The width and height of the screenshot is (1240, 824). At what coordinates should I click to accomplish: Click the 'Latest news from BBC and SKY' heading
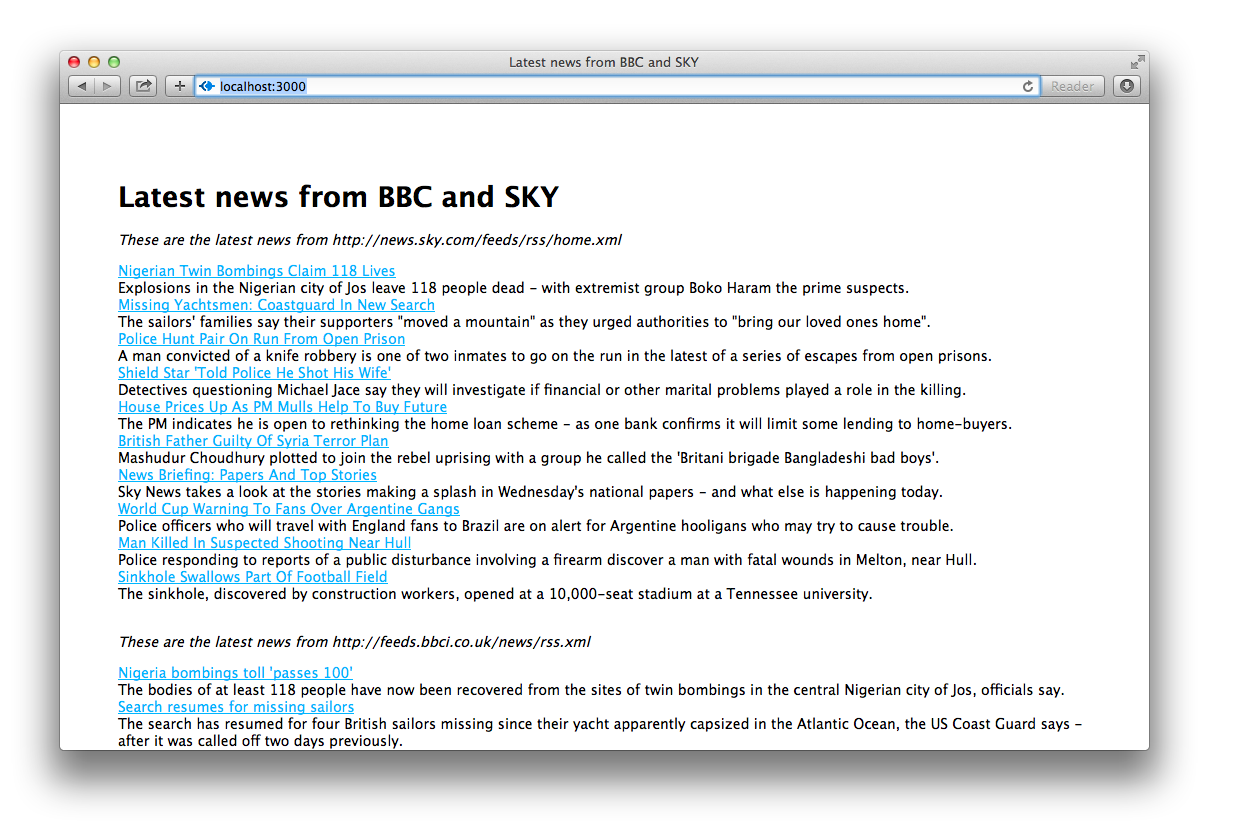point(339,197)
